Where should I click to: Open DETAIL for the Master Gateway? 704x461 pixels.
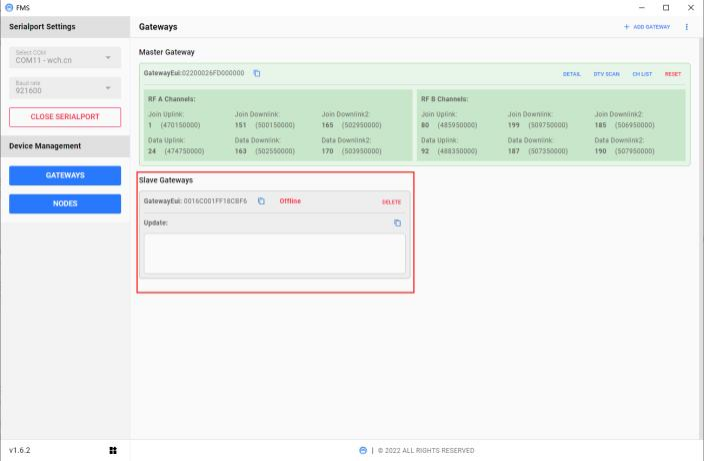[x=571, y=74]
